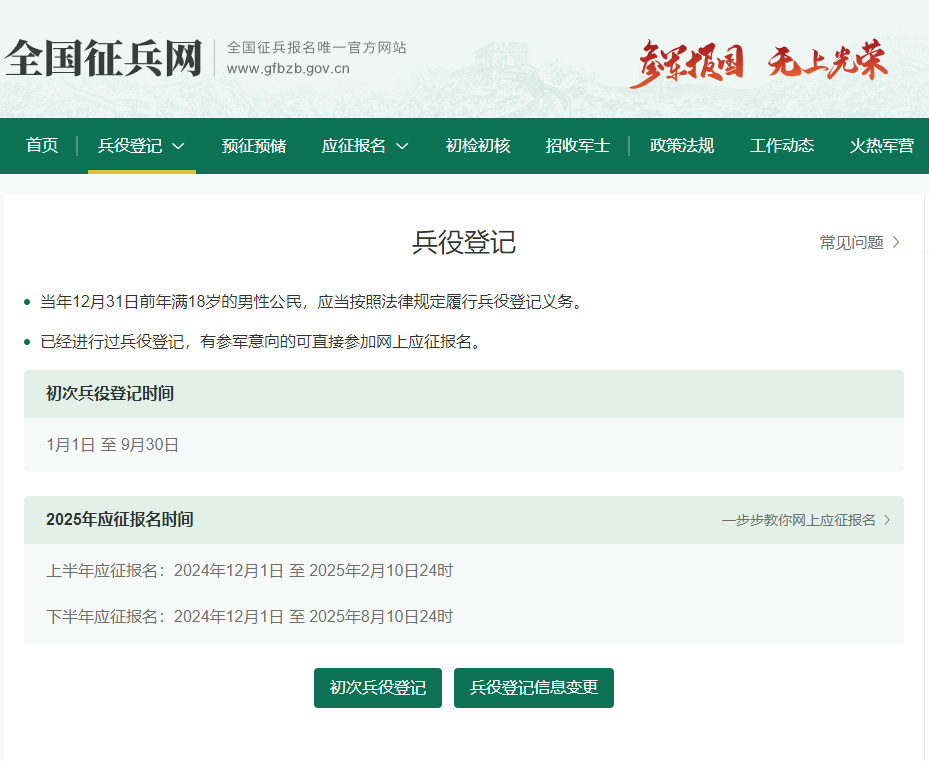
Task: Click the 全国征兵网 site logo
Action: pyautogui.click(x=104, y=59)
